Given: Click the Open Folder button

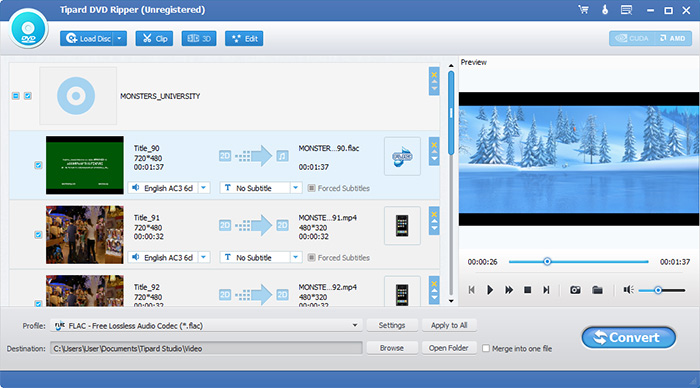Looking at the screenshot, I should [x=449, y=348].
